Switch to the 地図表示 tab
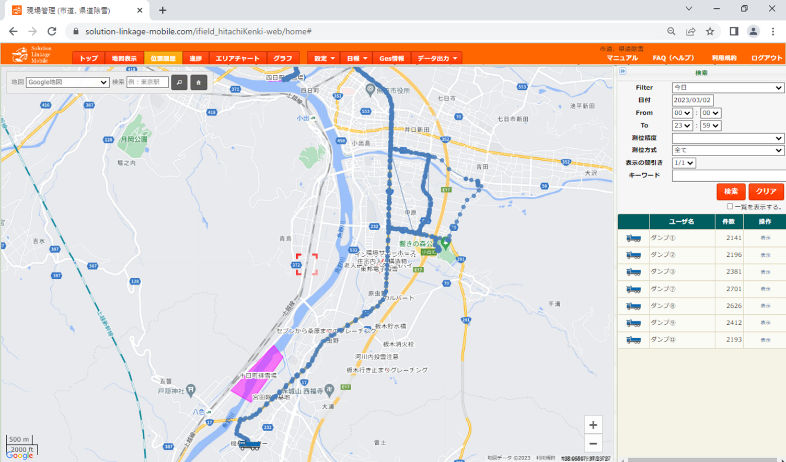 tap(124, 58)
